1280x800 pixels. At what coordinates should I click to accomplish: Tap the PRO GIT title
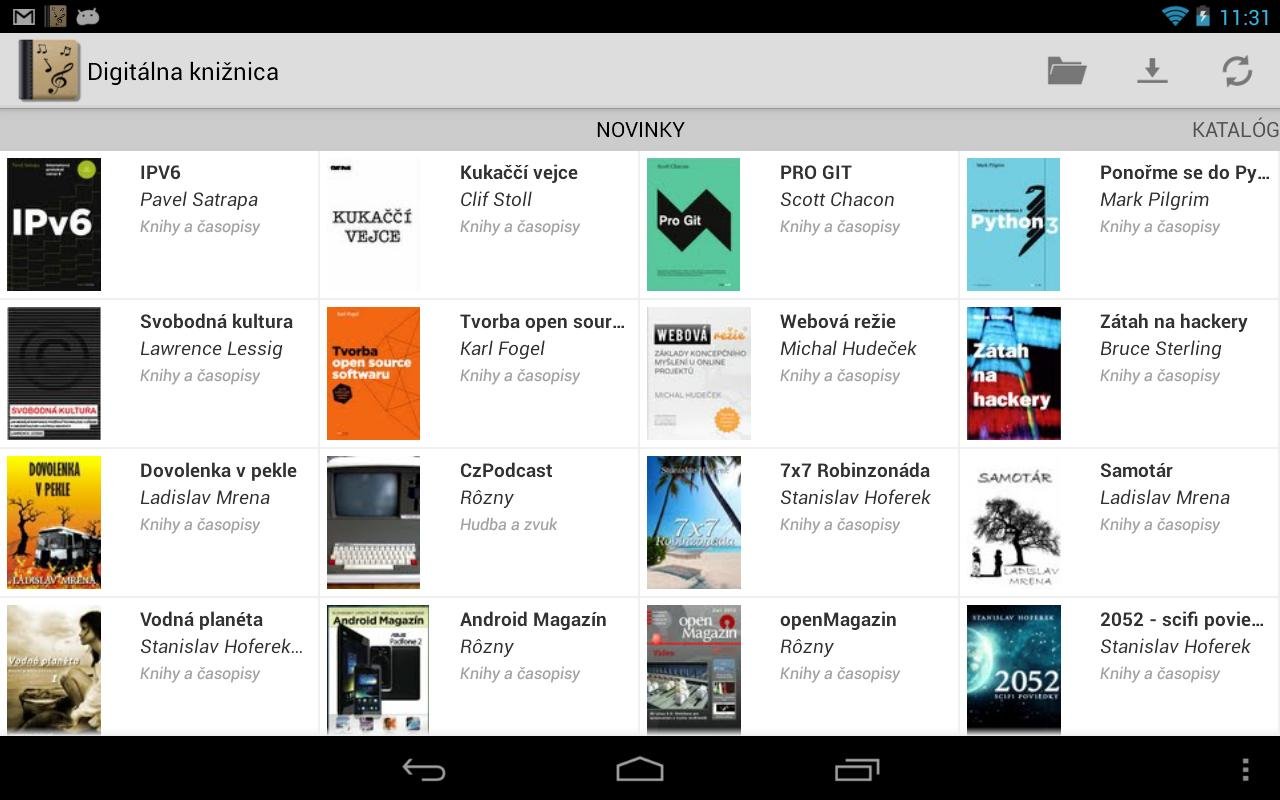(x=816, y=172)
